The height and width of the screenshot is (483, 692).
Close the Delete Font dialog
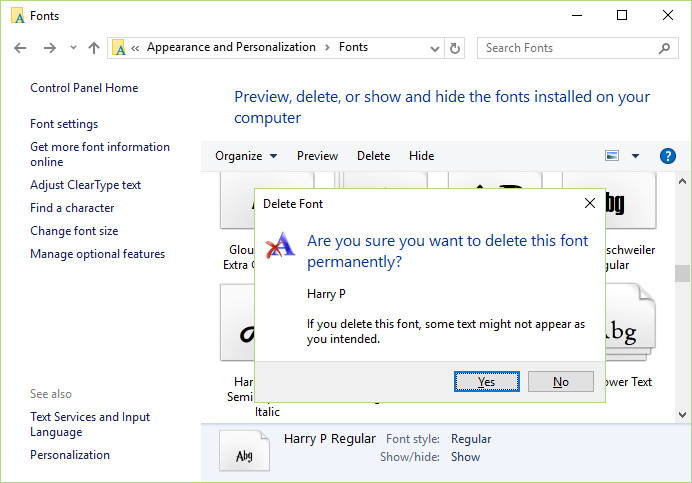click(x=590, y=203)
